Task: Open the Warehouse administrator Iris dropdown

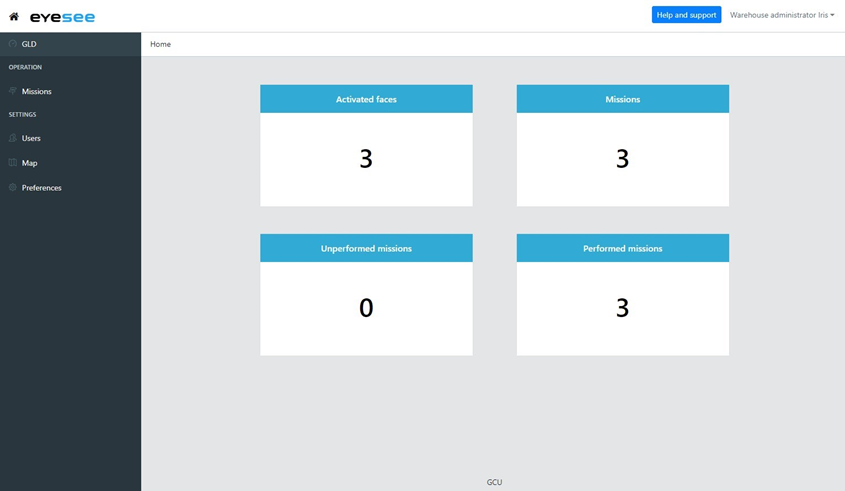Action: (782, 15)
